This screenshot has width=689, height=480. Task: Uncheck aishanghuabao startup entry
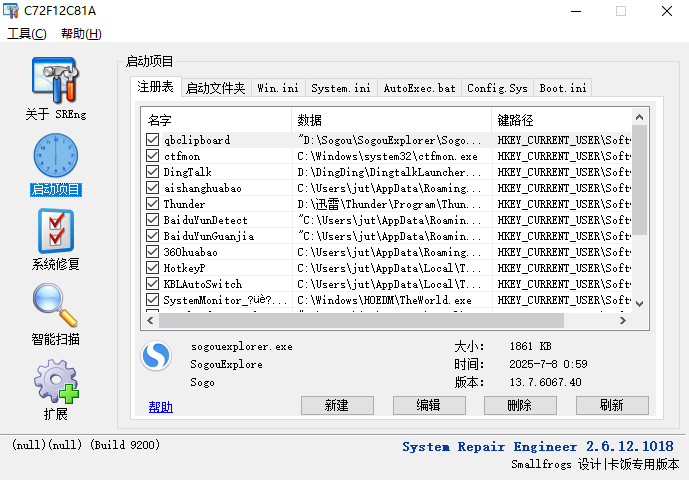pos(152,188)
